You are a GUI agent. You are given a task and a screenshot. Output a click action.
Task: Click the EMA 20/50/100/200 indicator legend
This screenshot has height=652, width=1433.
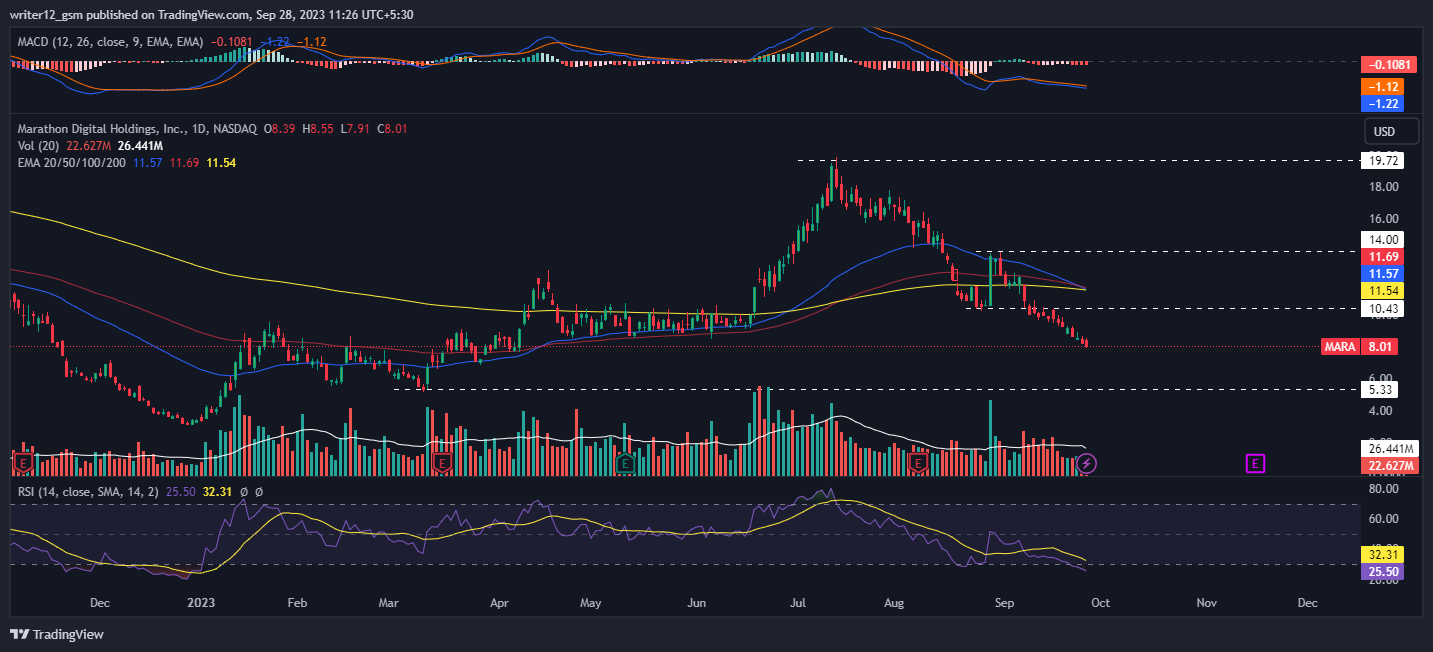pos(71,162)
